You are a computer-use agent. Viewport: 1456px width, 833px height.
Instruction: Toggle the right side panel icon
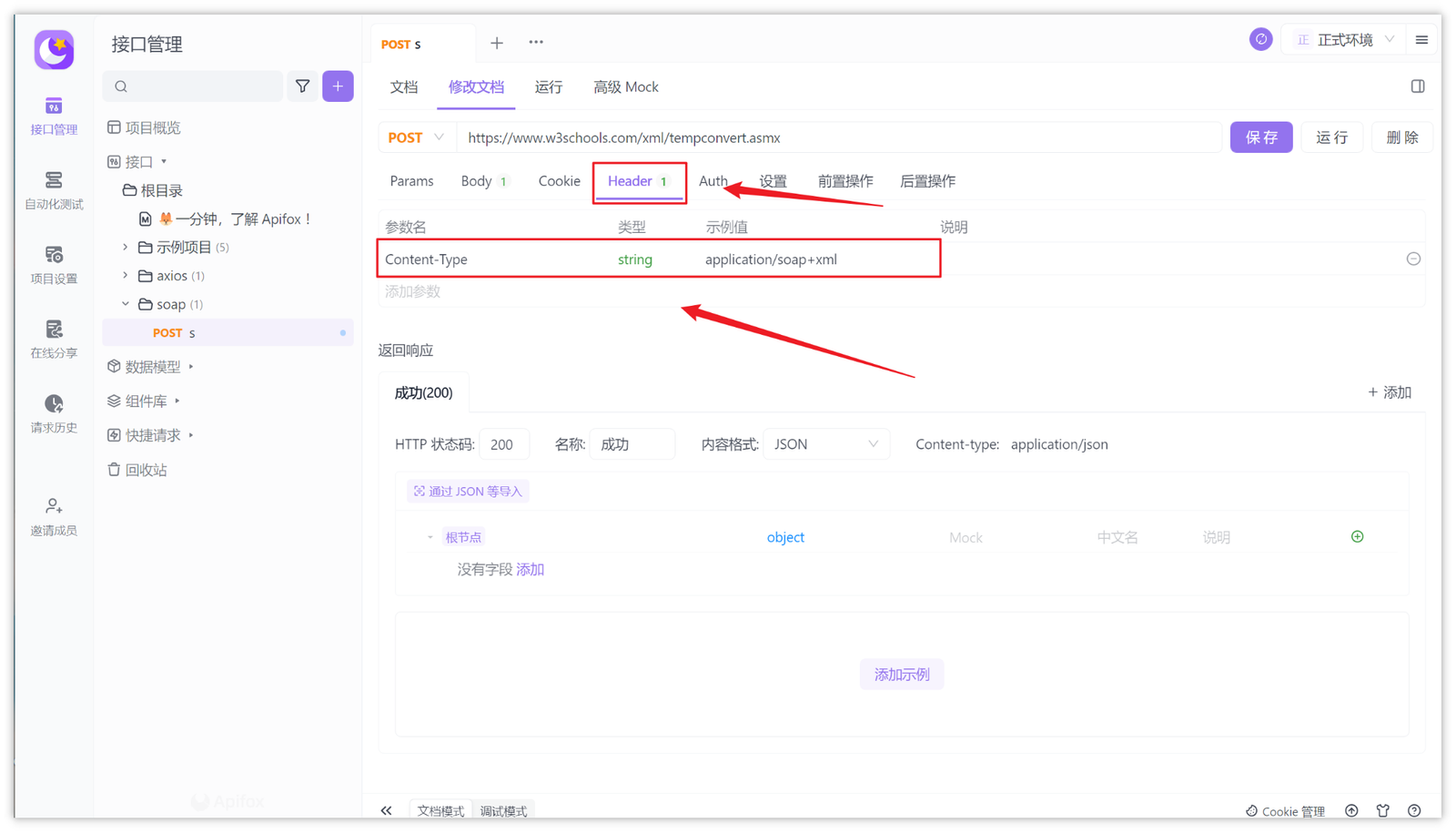[x=1417, y=86]
